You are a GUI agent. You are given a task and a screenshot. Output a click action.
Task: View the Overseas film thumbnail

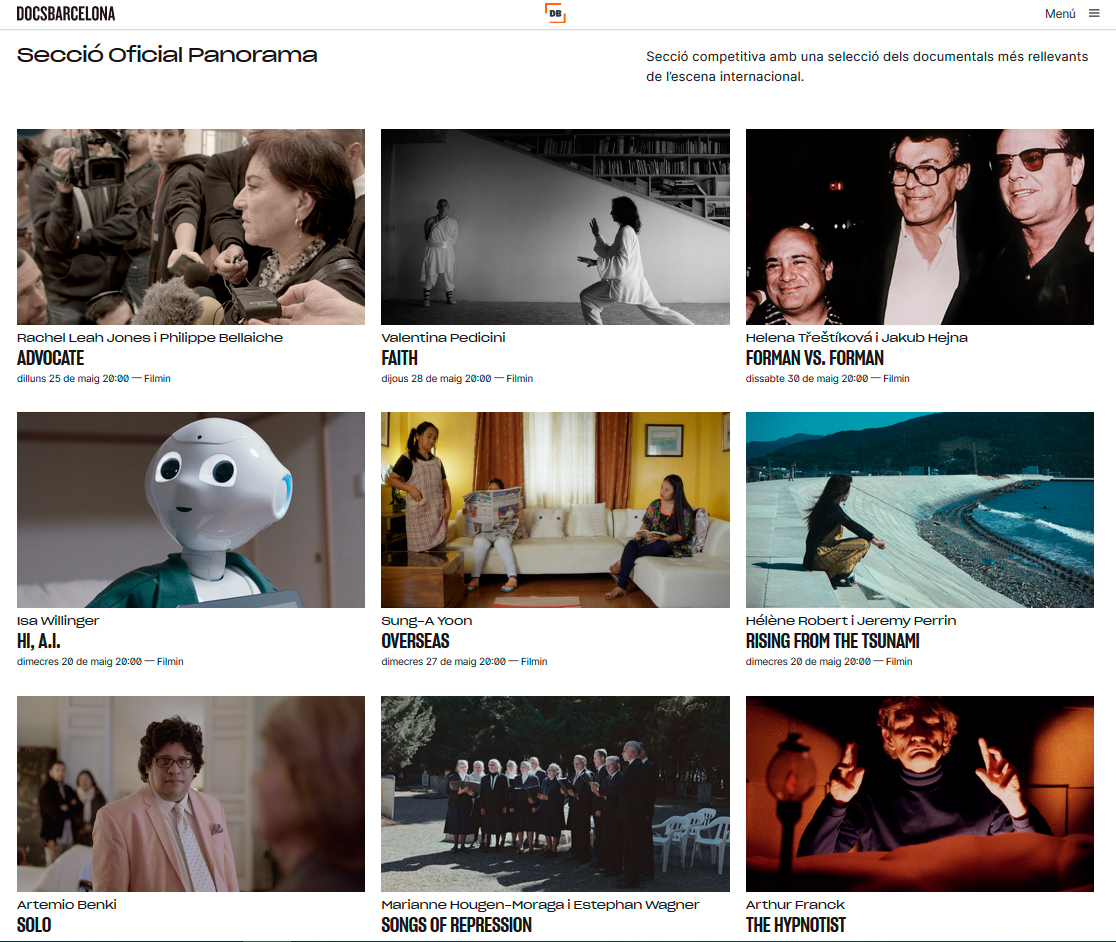(555, 510)
